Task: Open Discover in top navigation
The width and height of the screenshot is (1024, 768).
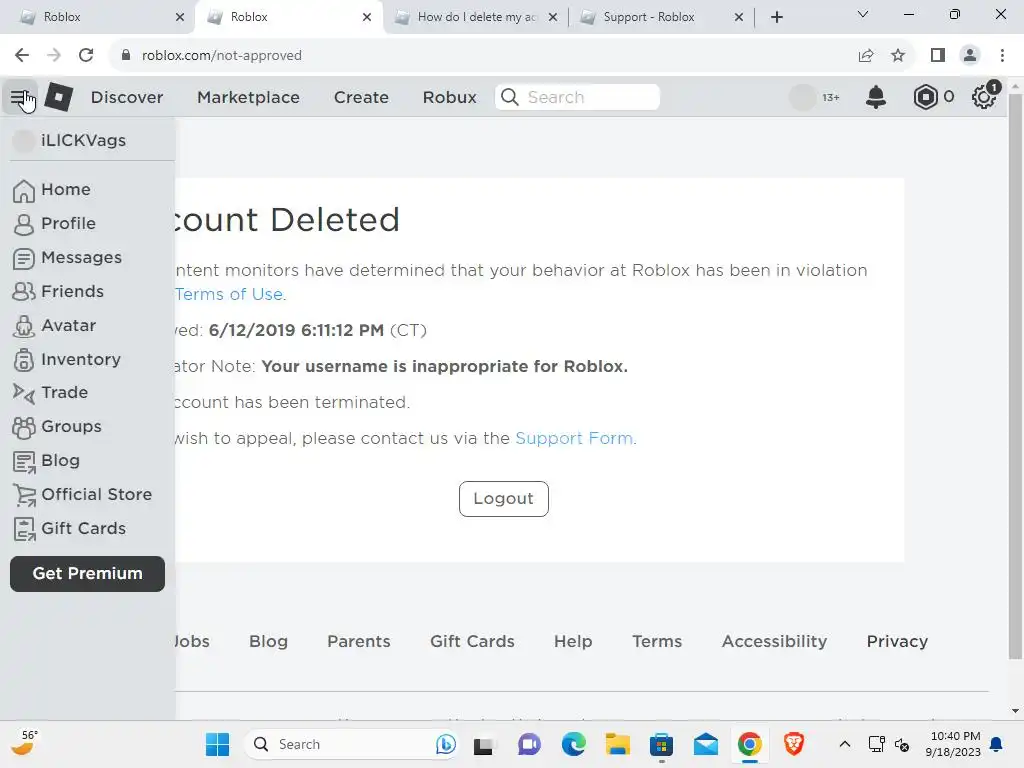Action: 127,97
